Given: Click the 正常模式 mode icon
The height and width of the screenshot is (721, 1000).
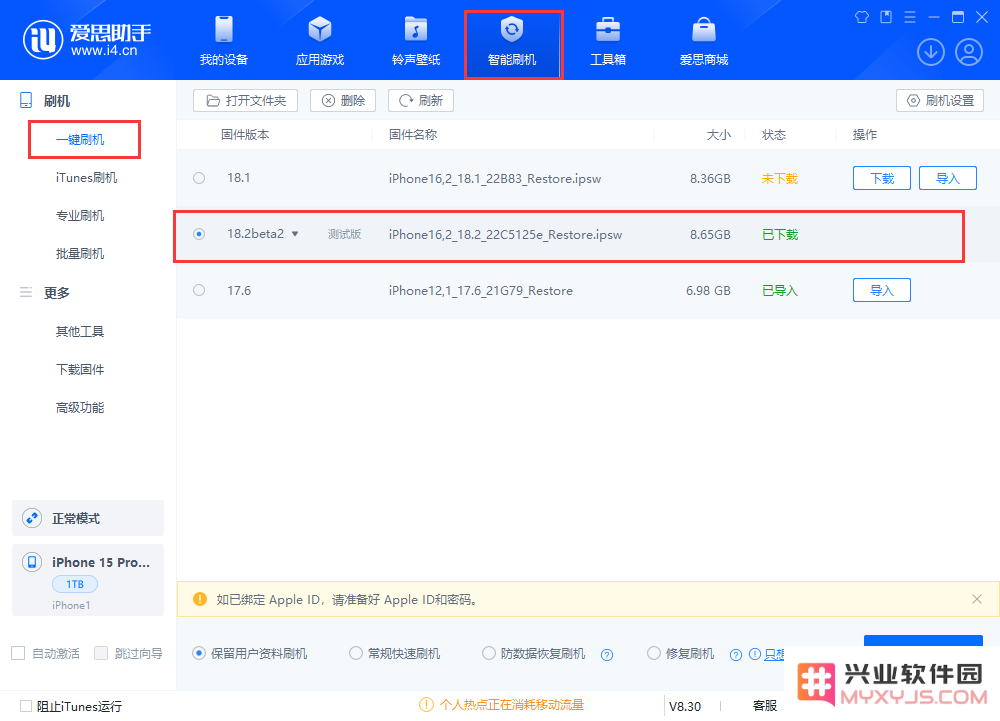Looking at the screenshot, I should (x=32, y=518).
